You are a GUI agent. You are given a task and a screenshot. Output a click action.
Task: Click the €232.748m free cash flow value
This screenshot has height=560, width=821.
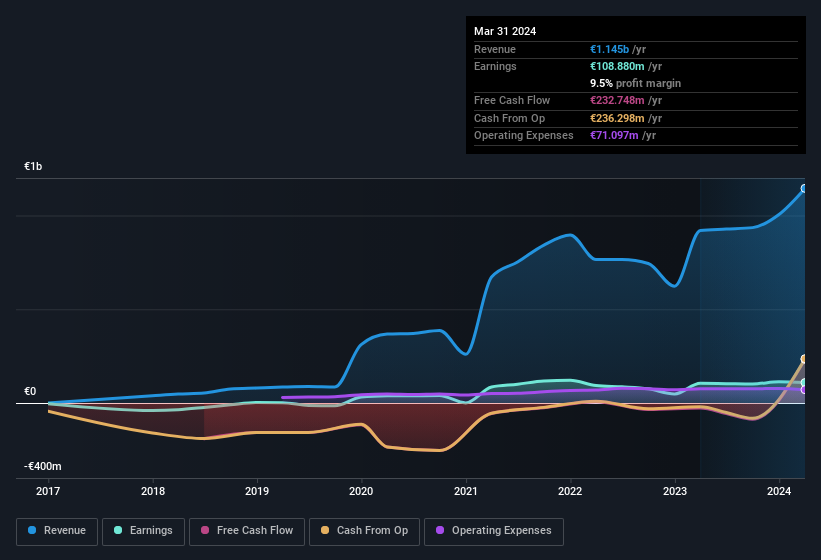click(x=617, y=100)
